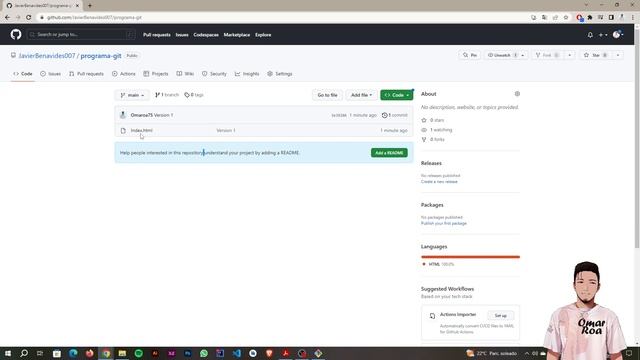View 1 watching link

[437, 130]
